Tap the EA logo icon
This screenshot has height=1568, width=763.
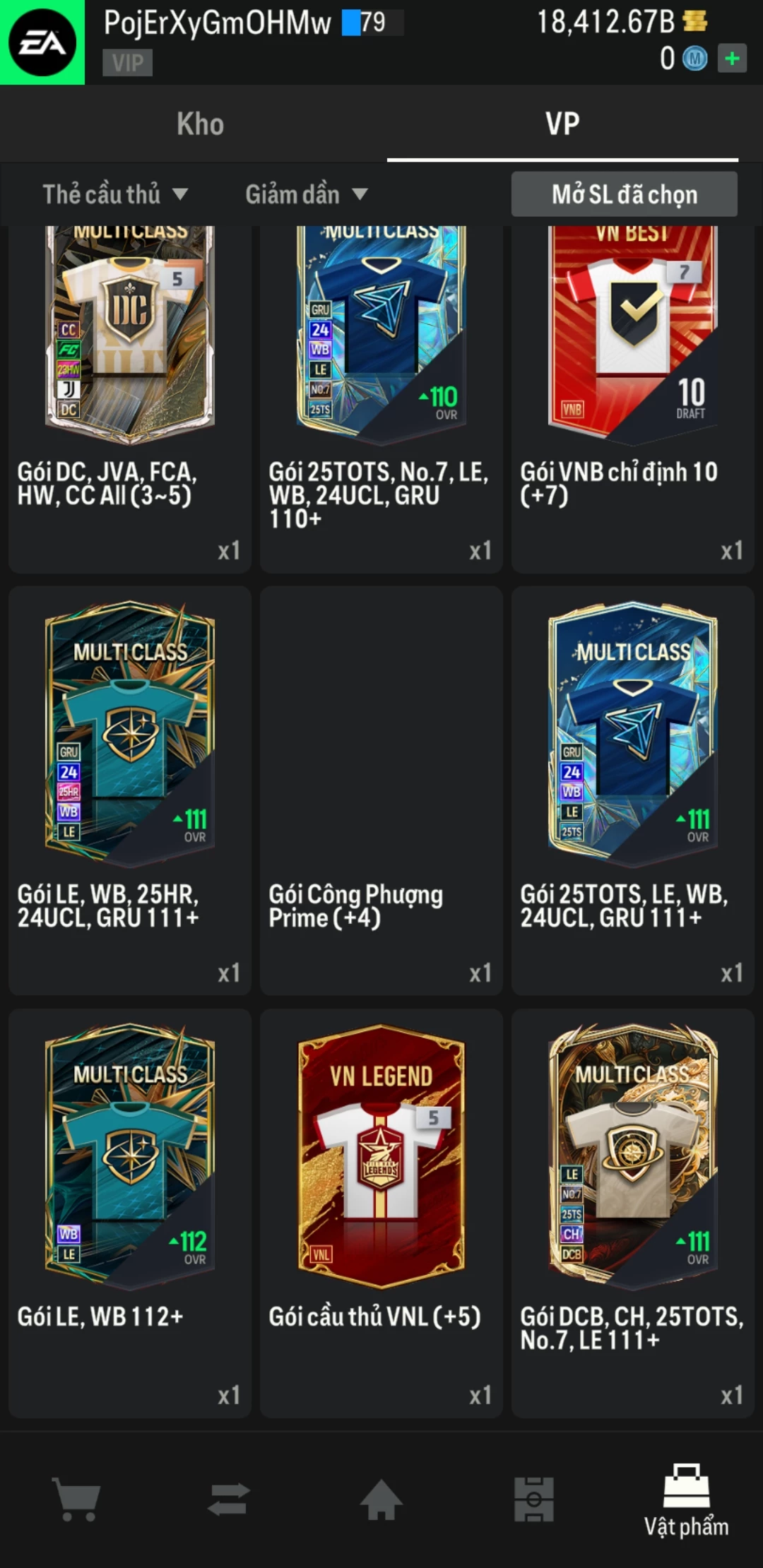pyautogui.click(x=42, y=42)
